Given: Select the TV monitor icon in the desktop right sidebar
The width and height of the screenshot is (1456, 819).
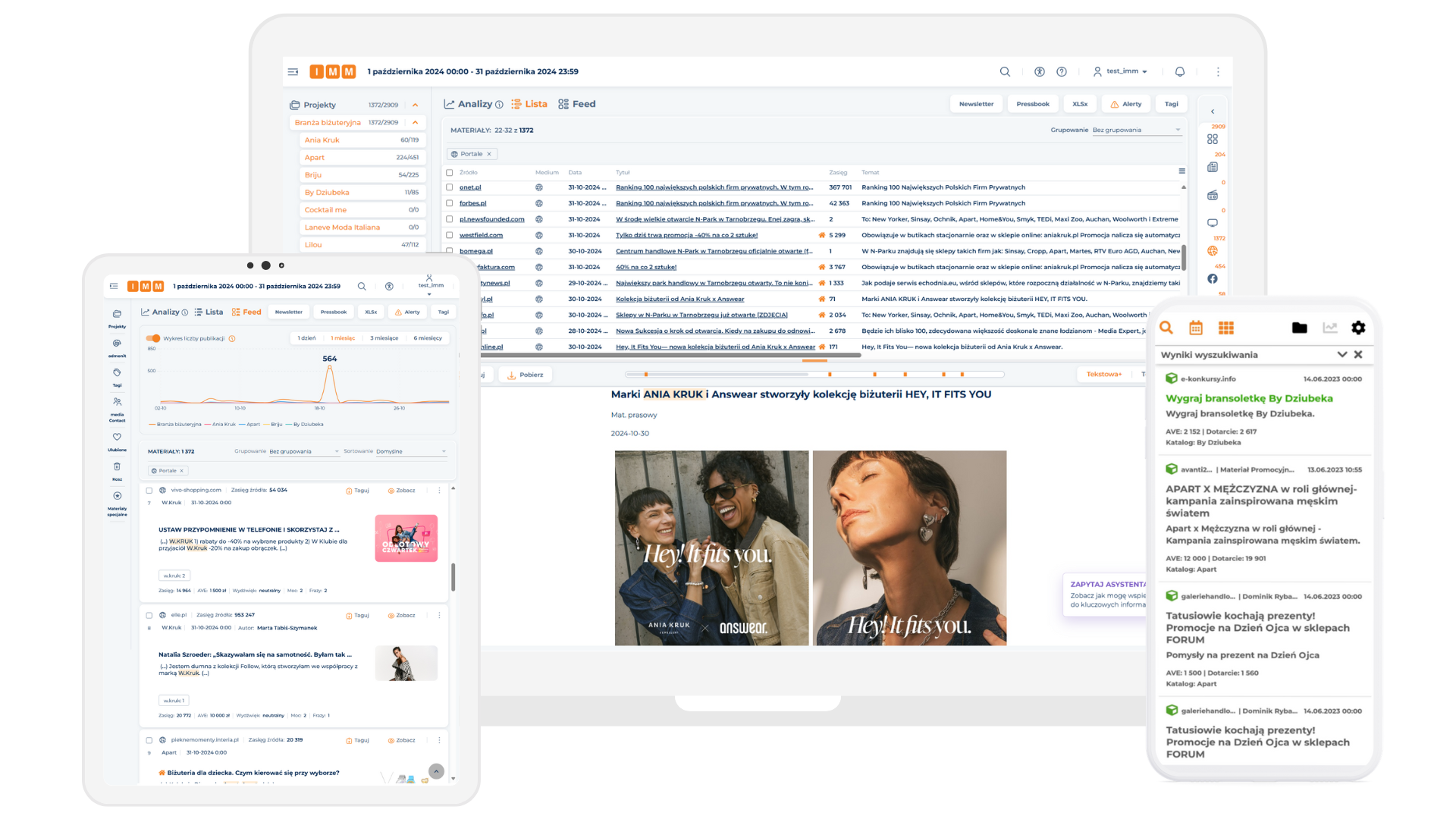Looking at the screenshot, I should [x=1213, y=223].
